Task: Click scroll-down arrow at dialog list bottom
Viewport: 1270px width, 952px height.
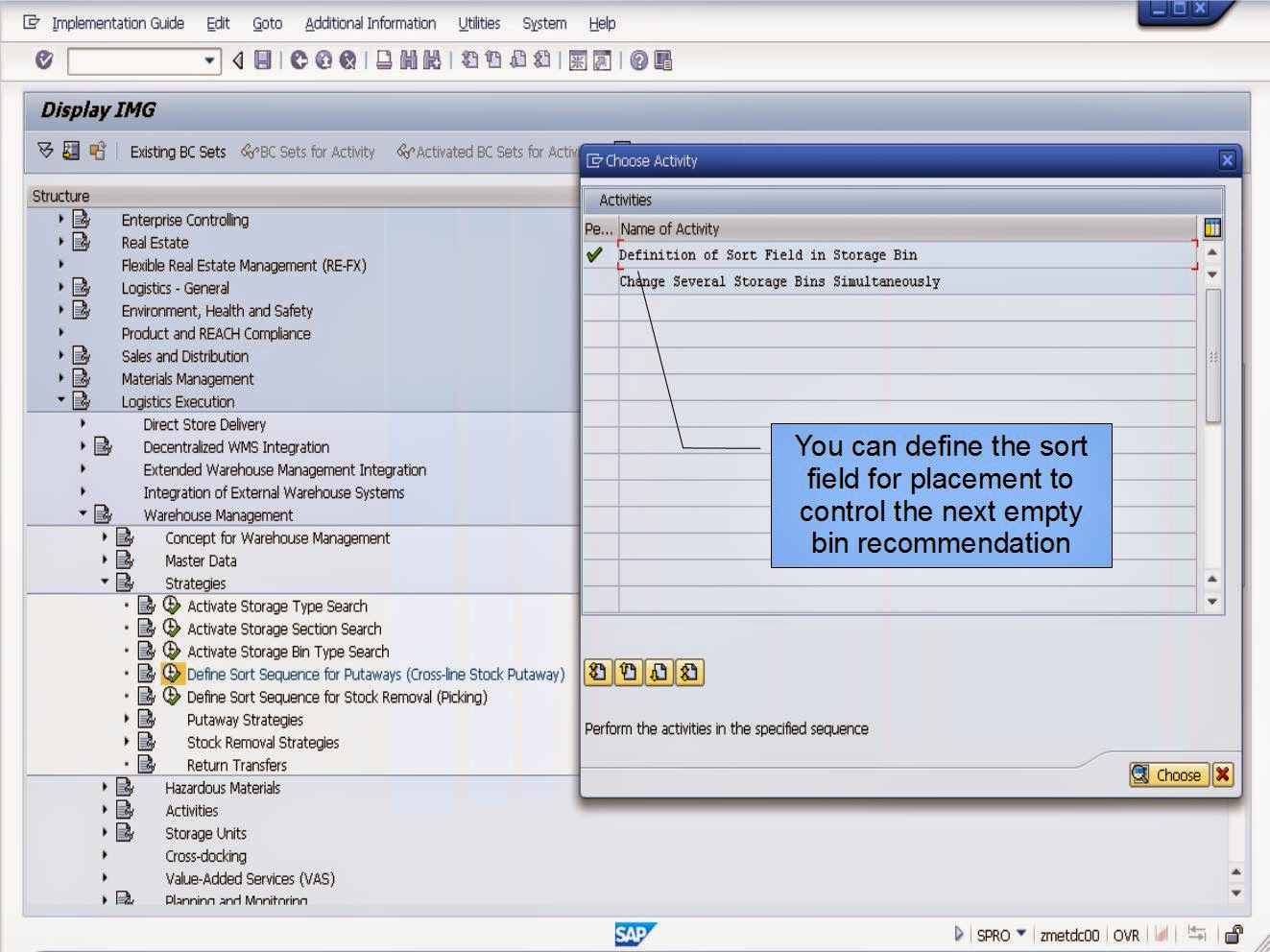Action: click(x=1212, y=602)
